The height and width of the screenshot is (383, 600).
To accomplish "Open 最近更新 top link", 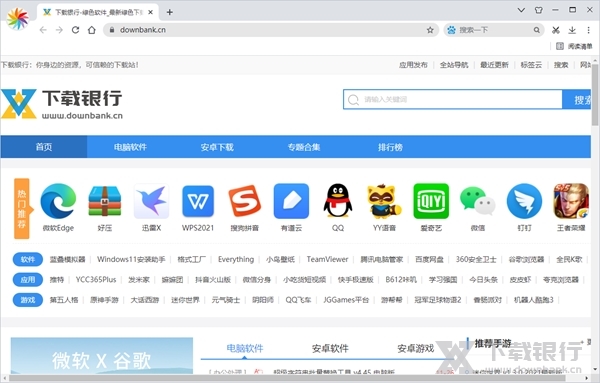I will coord(494,65).
